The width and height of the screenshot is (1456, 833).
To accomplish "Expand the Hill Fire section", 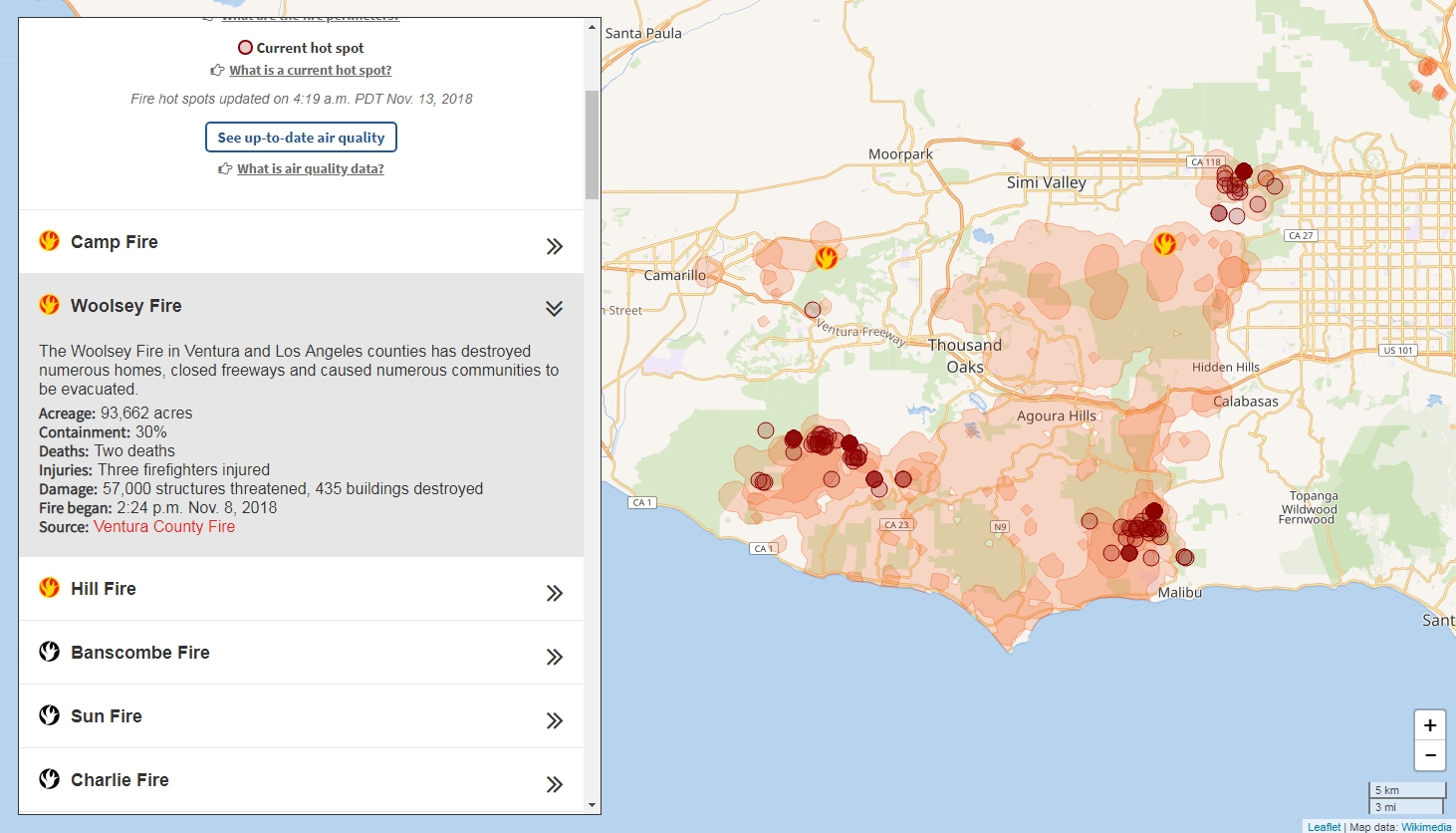I will coord(555,592).
